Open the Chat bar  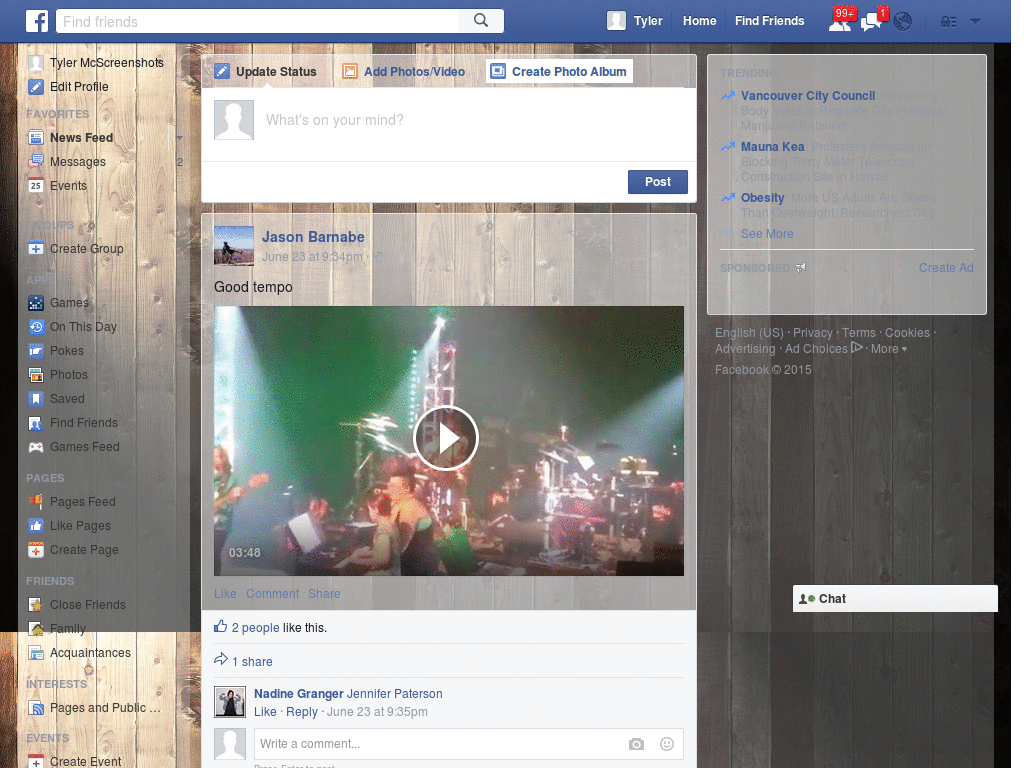pos(895,599)
